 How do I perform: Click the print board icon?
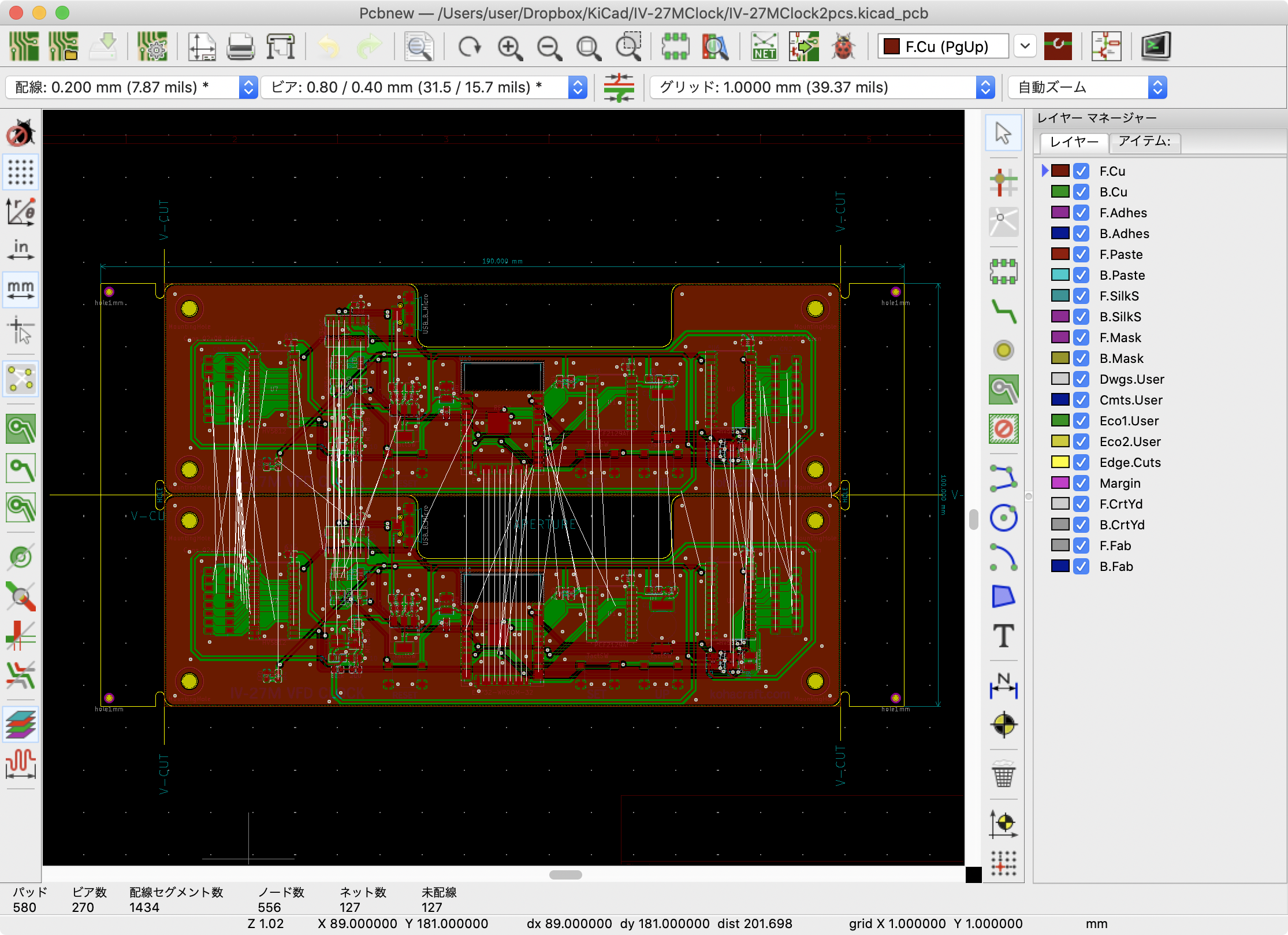pos(240,47)
